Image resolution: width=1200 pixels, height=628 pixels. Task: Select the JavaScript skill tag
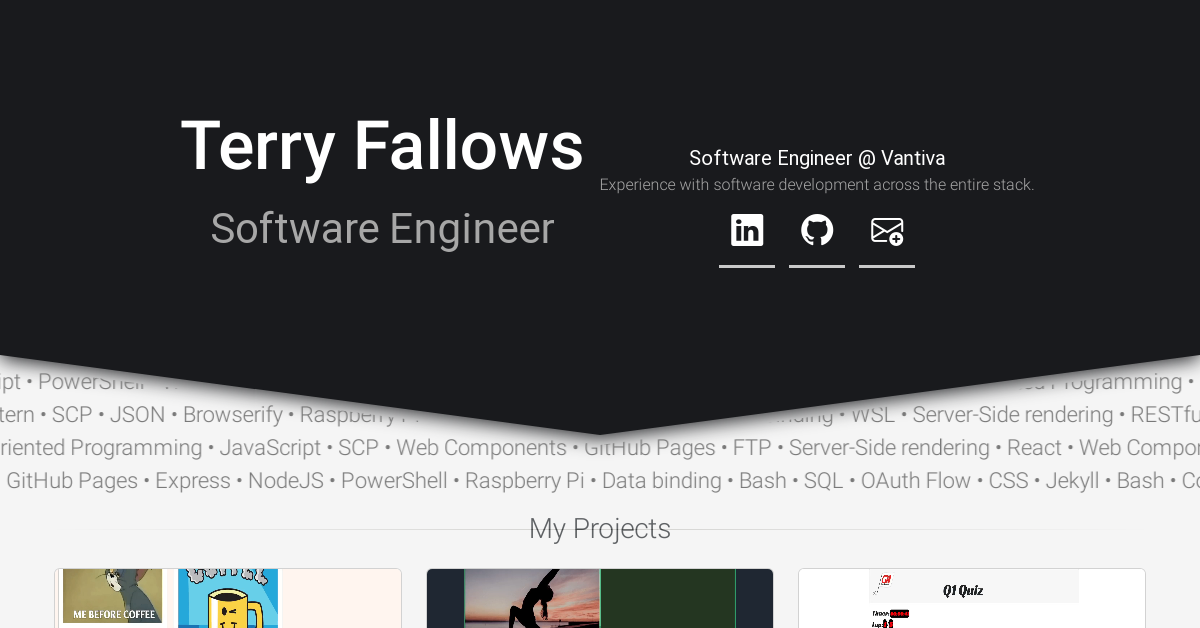click(270, 447)
